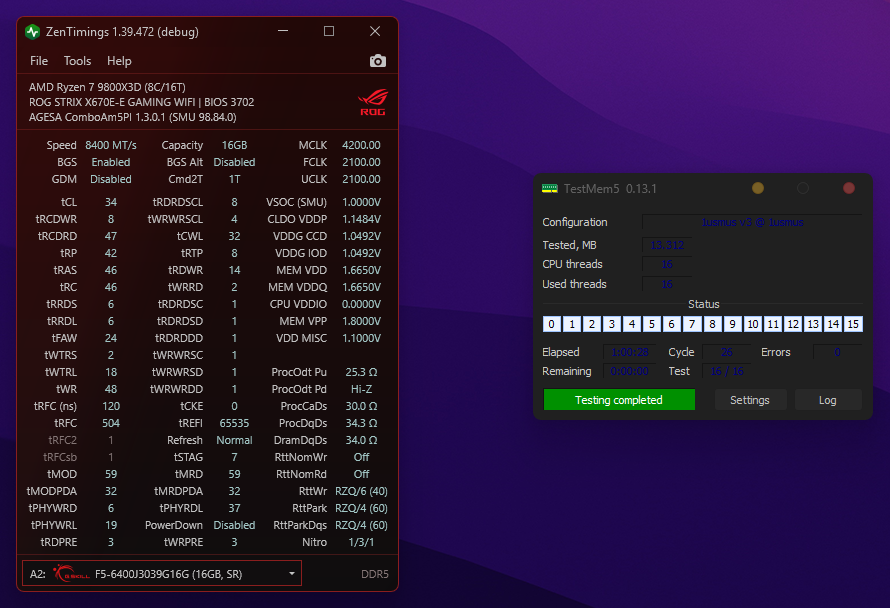Click the Elapsed time value
This screenshot has width=890, height=608.
point(629,352)
